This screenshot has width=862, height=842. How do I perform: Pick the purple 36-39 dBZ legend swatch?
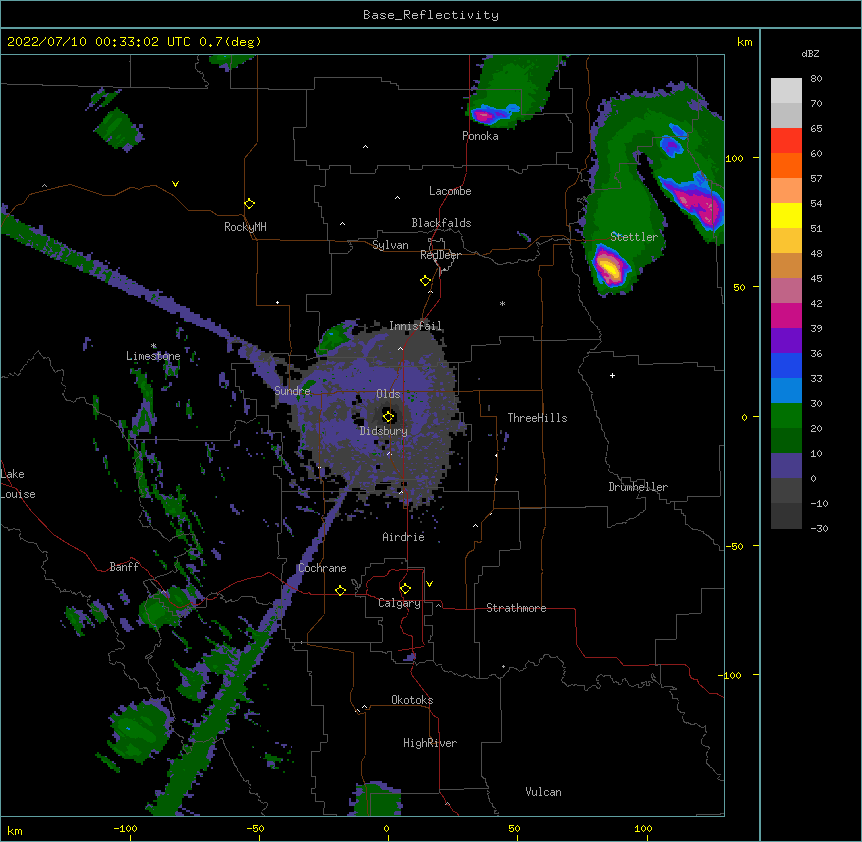786,340
